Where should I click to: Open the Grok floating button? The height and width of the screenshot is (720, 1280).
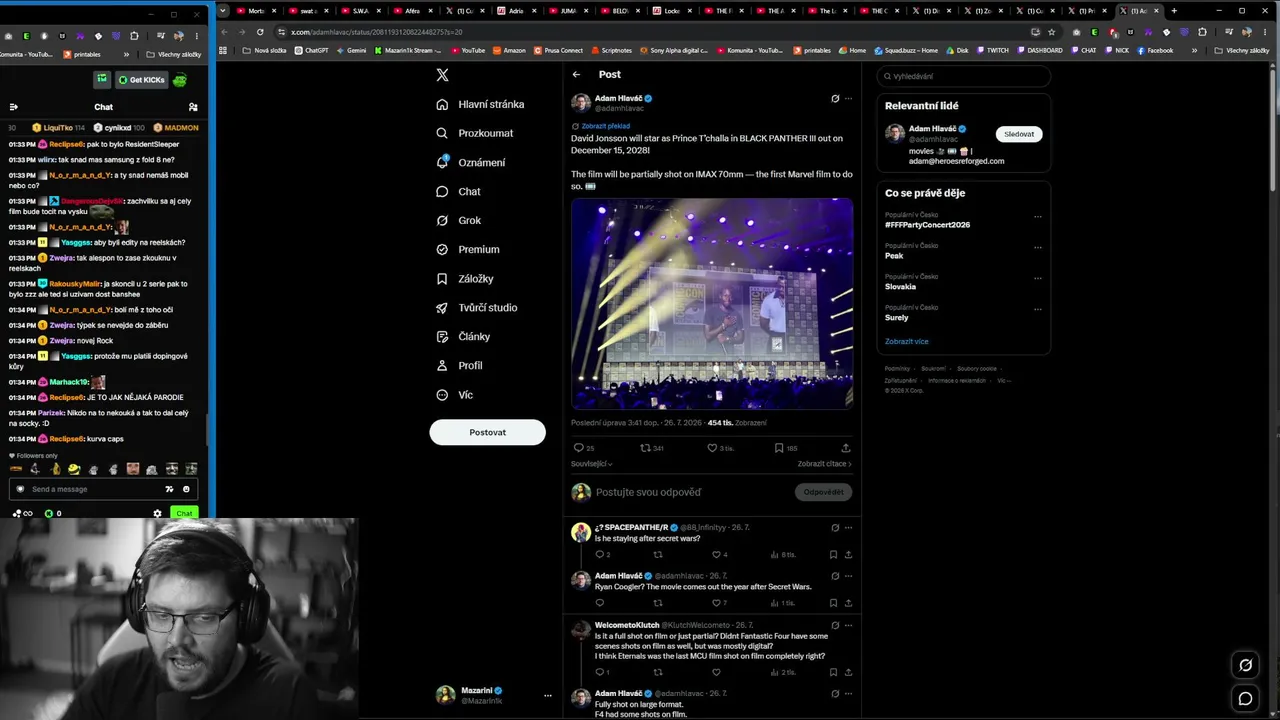click(x=1245, y=665)
